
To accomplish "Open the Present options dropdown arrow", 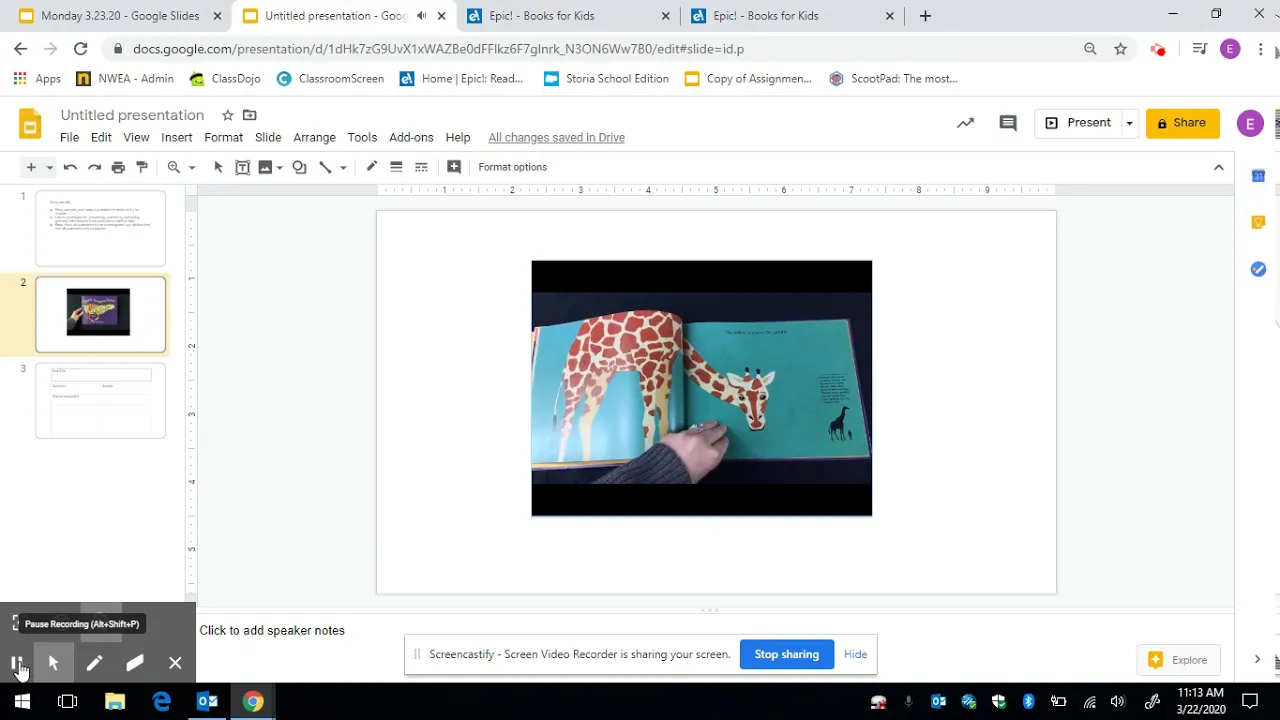I will (x=1129, y=123).
